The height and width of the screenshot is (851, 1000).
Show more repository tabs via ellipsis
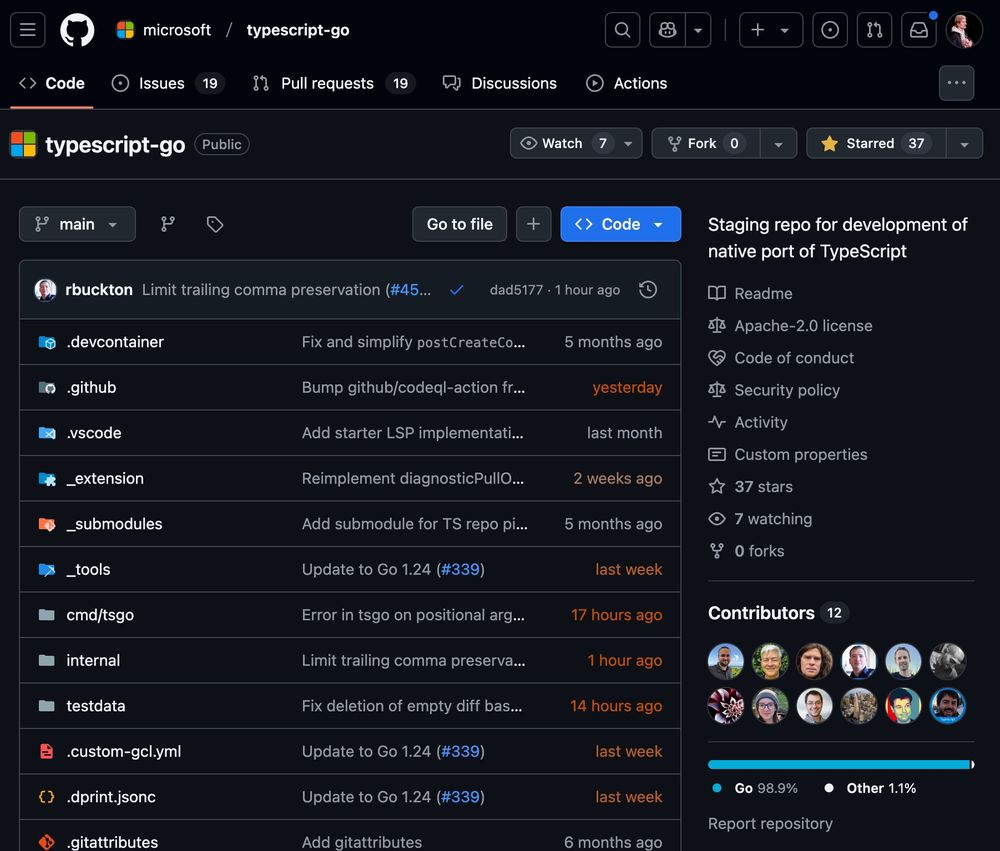tap(956, 83)
